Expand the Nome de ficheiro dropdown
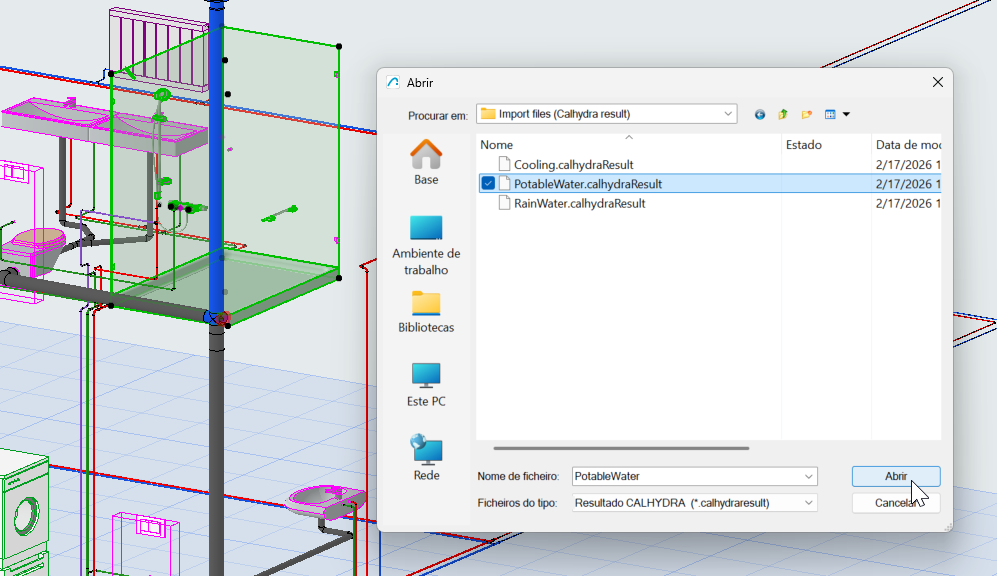This screenshot has width=997, height=576. click(808, 476)
